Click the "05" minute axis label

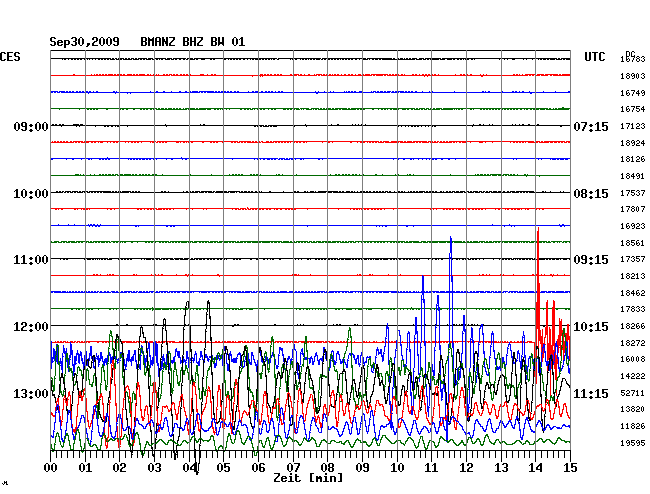coord(223,468)
